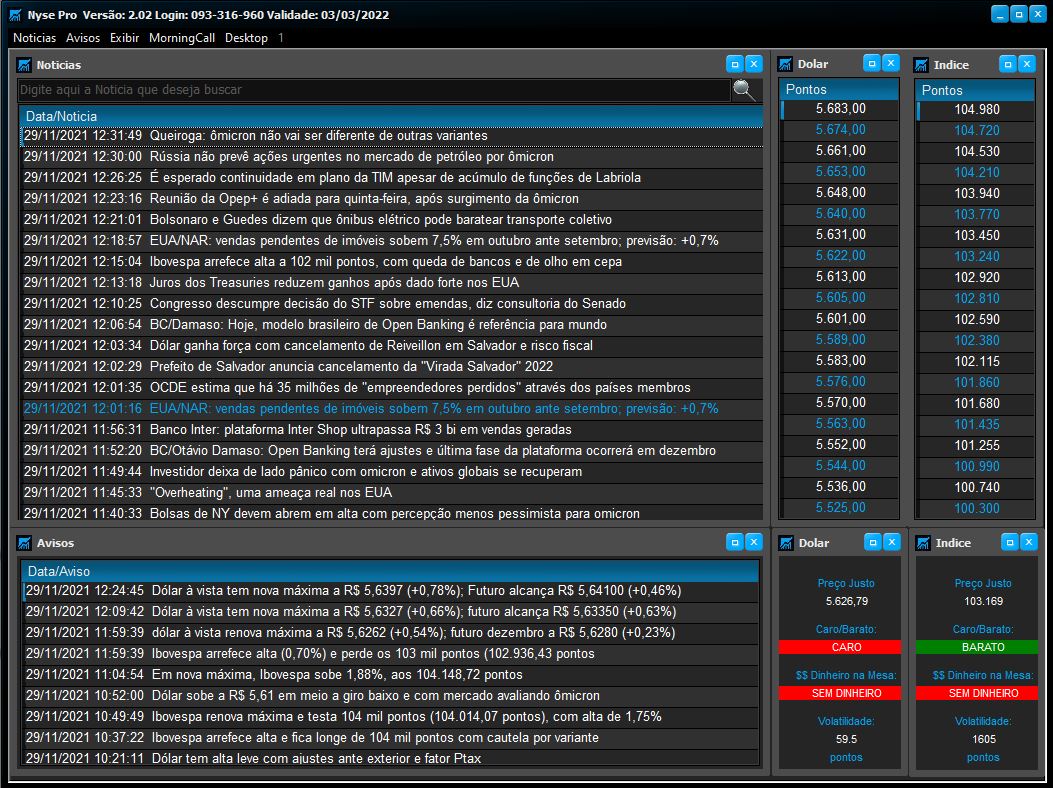The image size is (1053, 788).
Task: Toggle the restore button on the Noticias panel
Action: pos(736,63)
